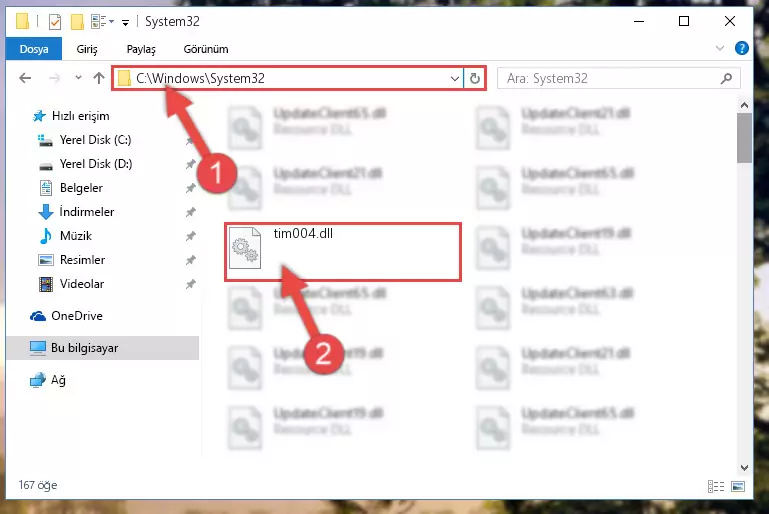
Task: Open the Dosya menu tab
Action: pos(34,49)
